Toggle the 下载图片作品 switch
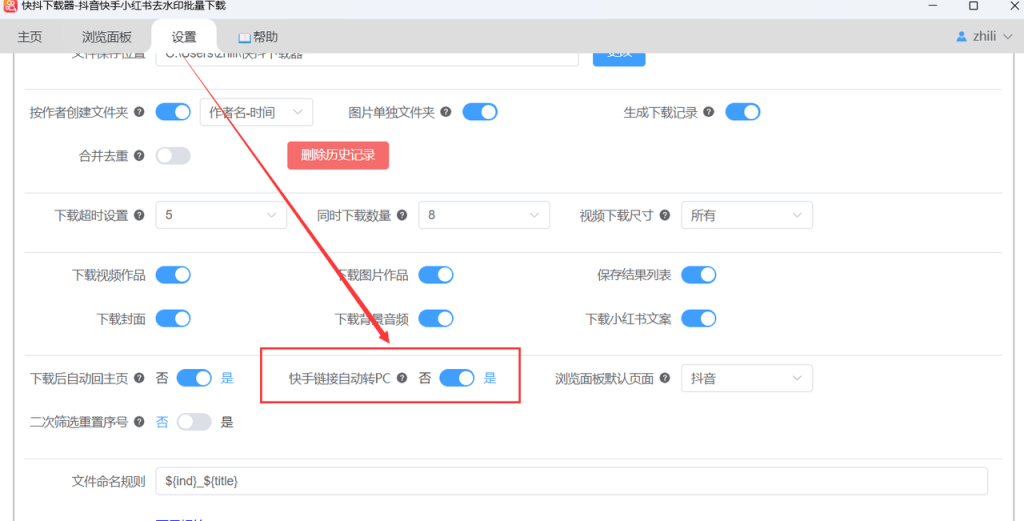The image size is (1024, 521). 436,275
